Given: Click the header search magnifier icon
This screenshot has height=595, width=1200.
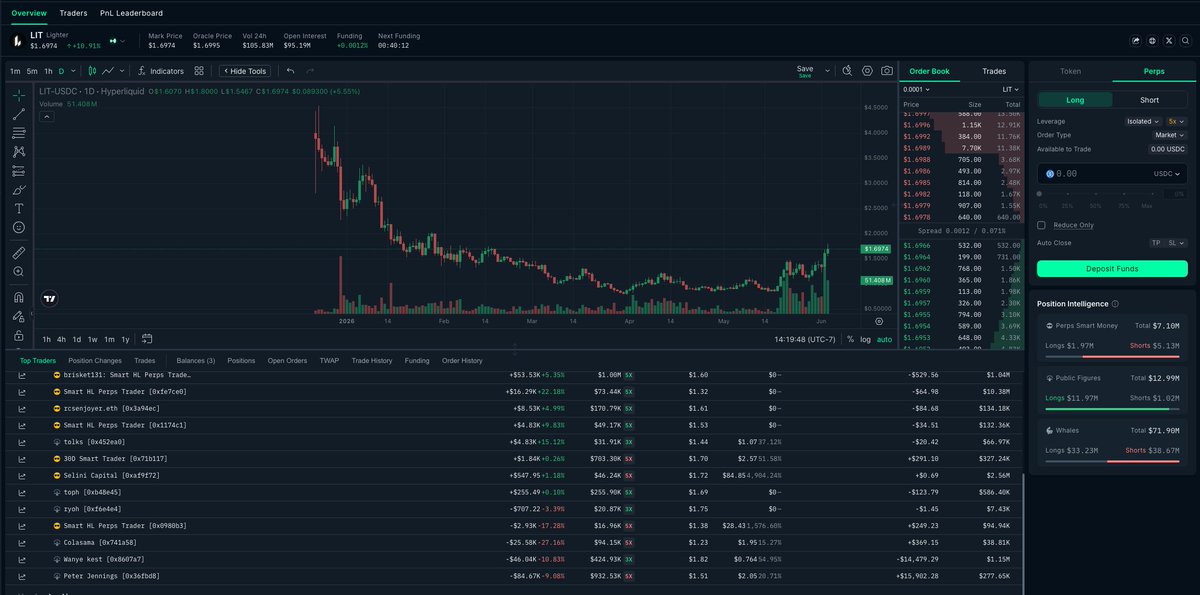Looking at the screenshot, I should (1184, 41).
